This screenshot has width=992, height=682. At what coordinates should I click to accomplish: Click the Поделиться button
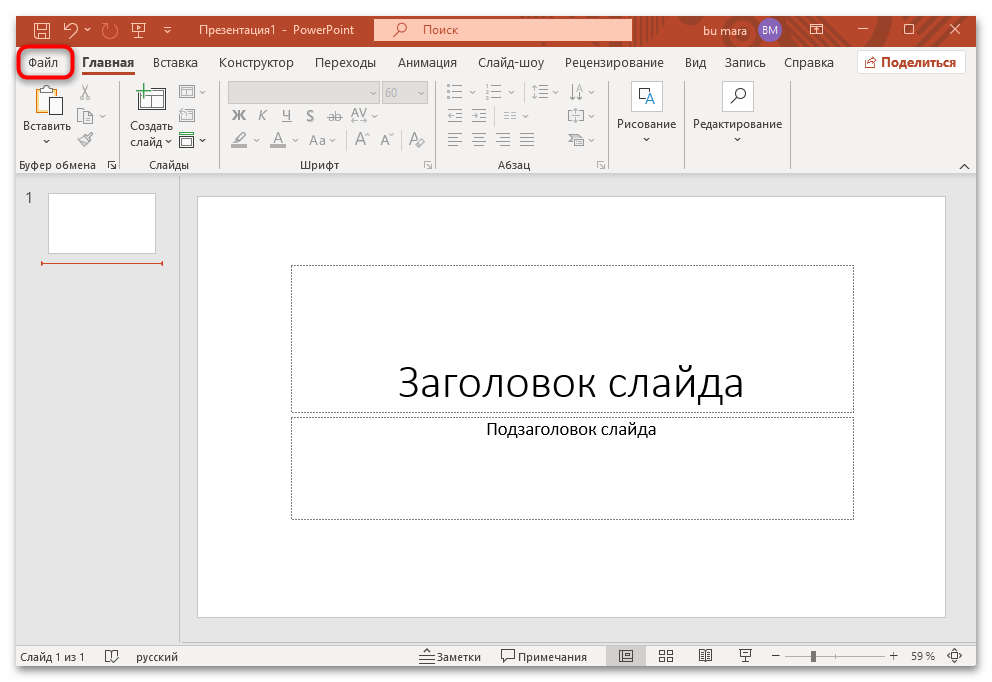click(x=910, y=62)
